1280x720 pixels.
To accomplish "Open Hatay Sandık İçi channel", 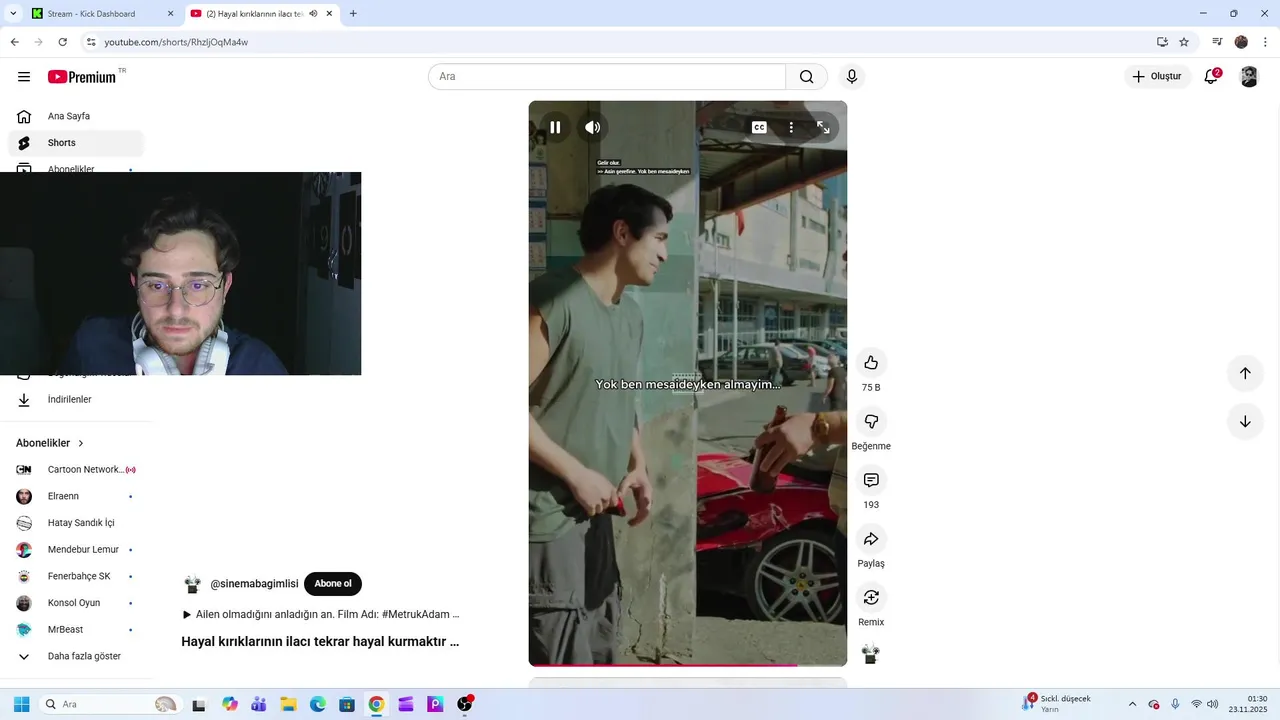I will pyautogui.click(x=76, y=523).
